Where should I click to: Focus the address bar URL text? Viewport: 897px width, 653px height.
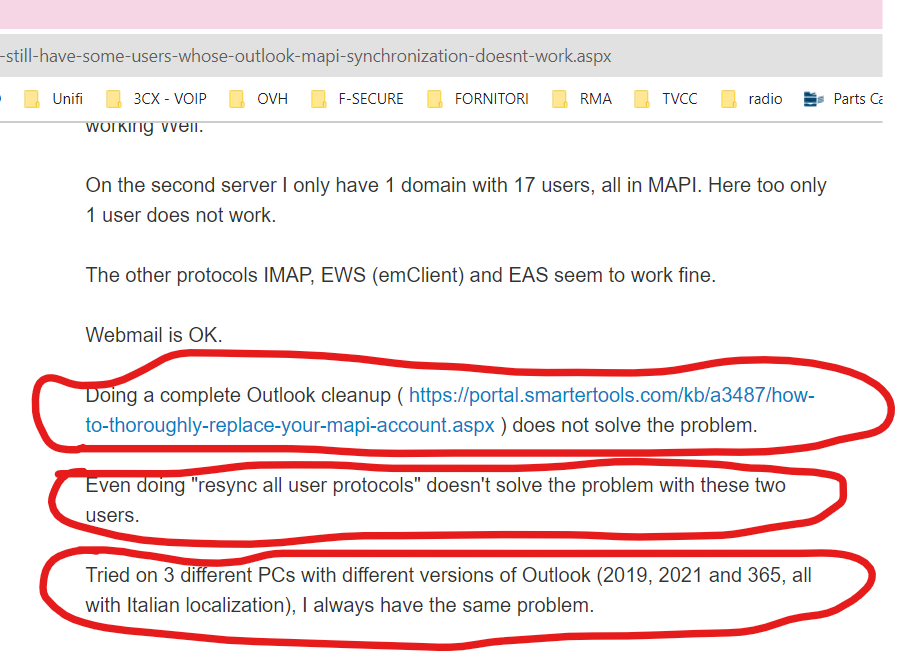coord(305,56)
